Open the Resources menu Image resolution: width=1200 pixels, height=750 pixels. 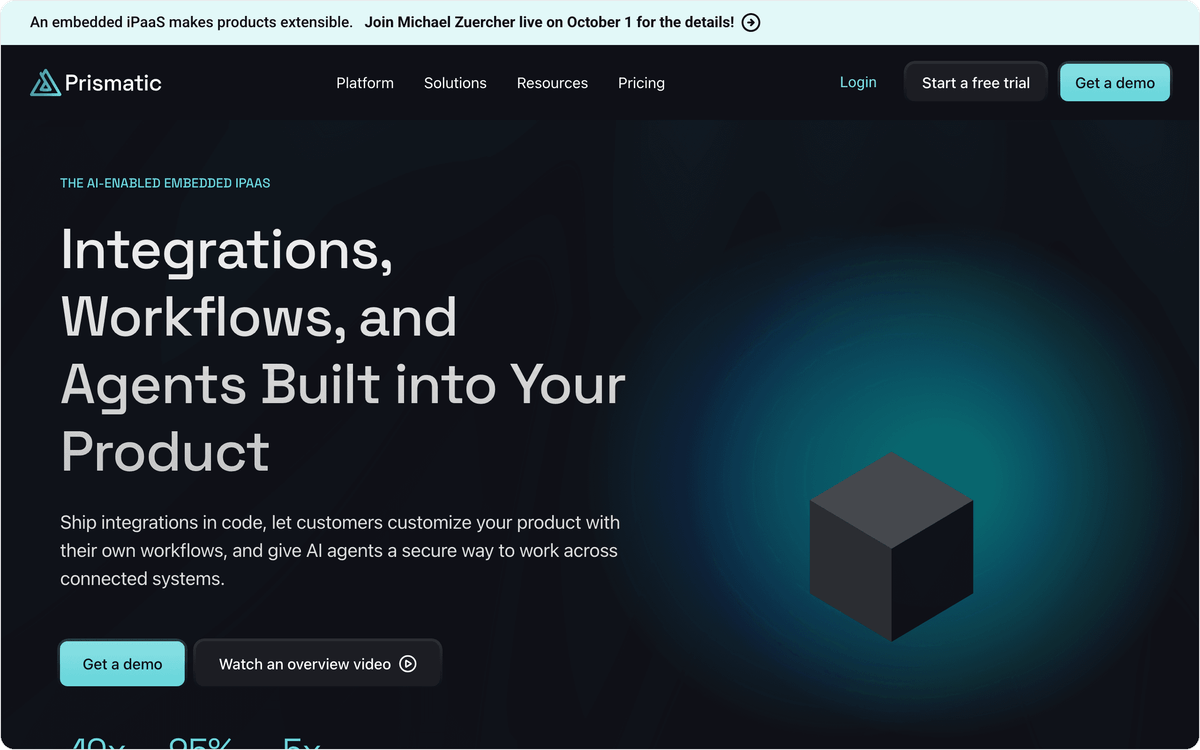tap(552, 83)
